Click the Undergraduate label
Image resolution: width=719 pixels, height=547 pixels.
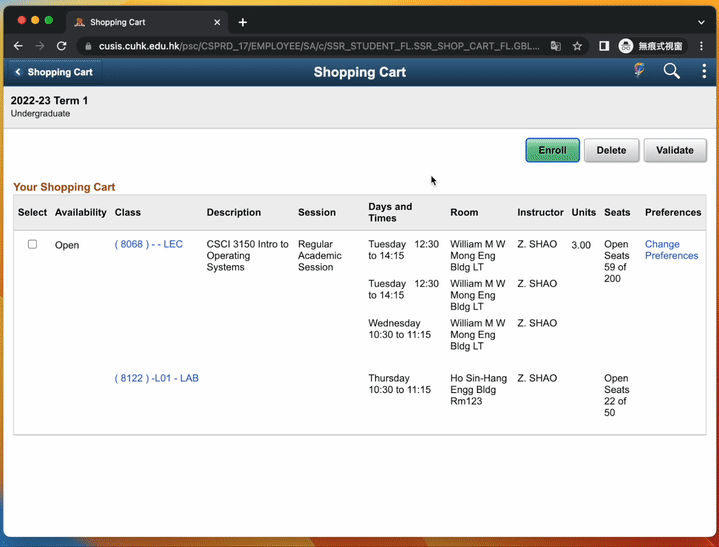coord(40,113)
